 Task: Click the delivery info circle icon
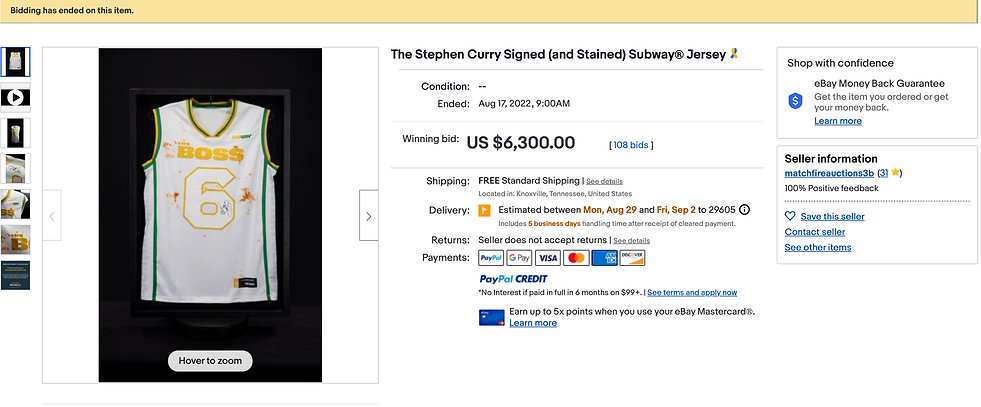point(745,210)
